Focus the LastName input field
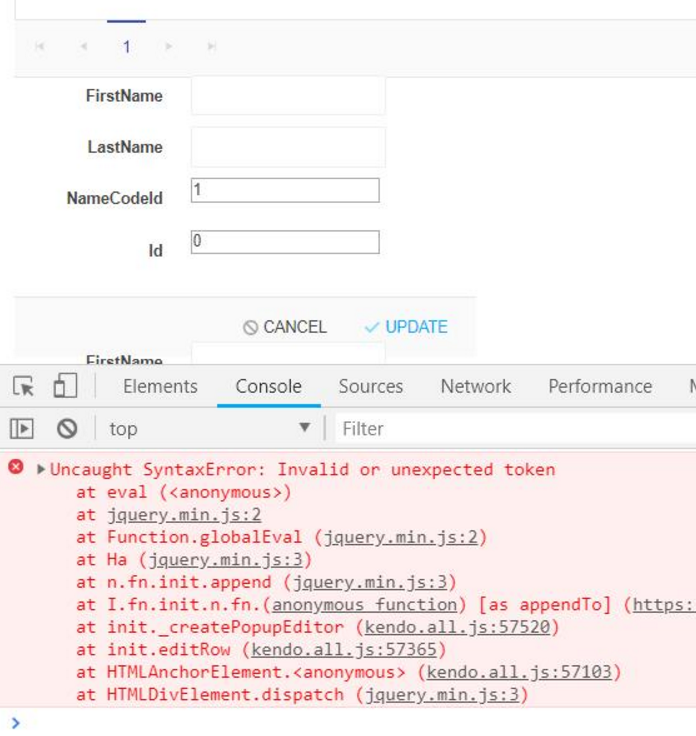The width and height of the screenshot is (696, 736). (x=288, y=147)
